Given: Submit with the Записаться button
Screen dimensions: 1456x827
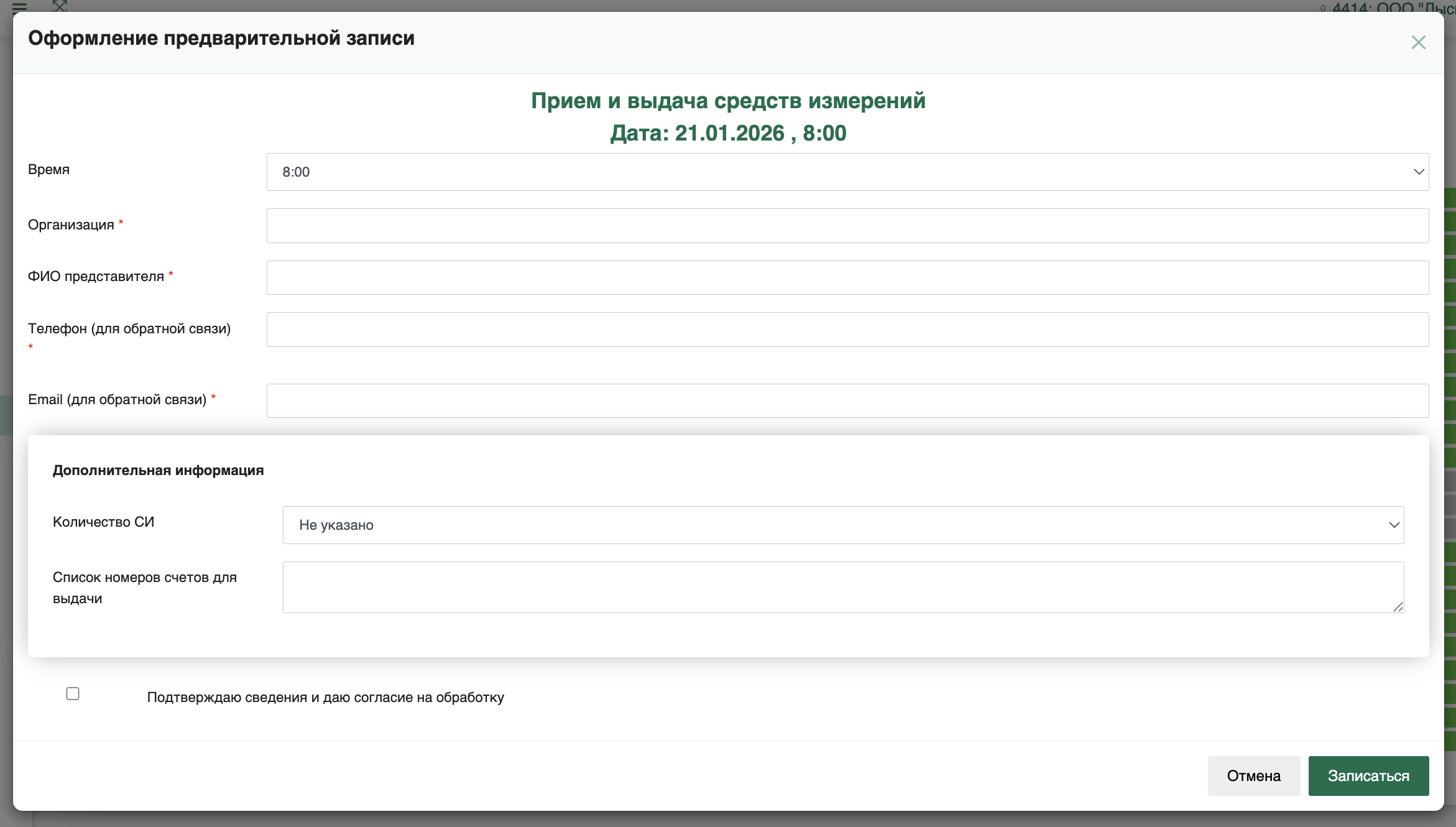Looking at the screenshot, I should 1368,775.
